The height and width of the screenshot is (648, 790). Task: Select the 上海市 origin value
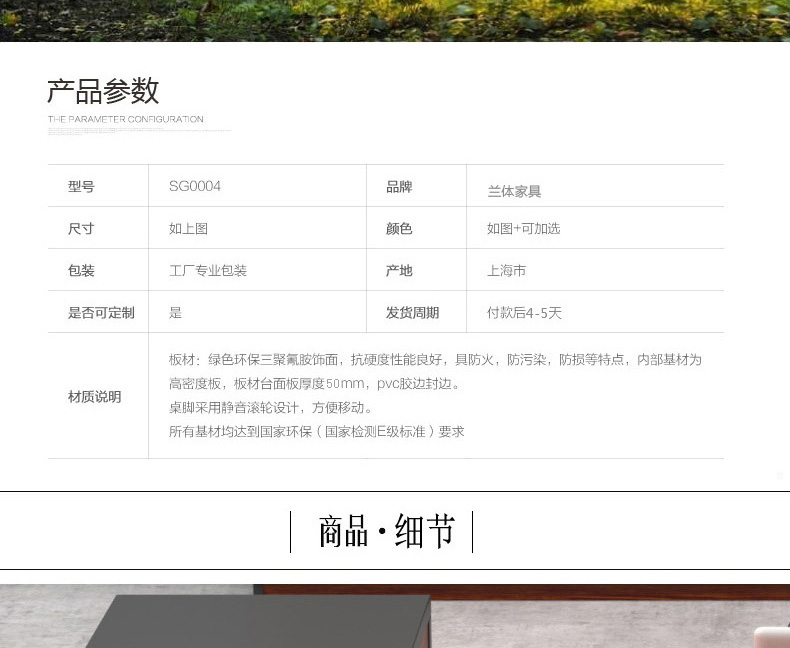pos(506,270)
